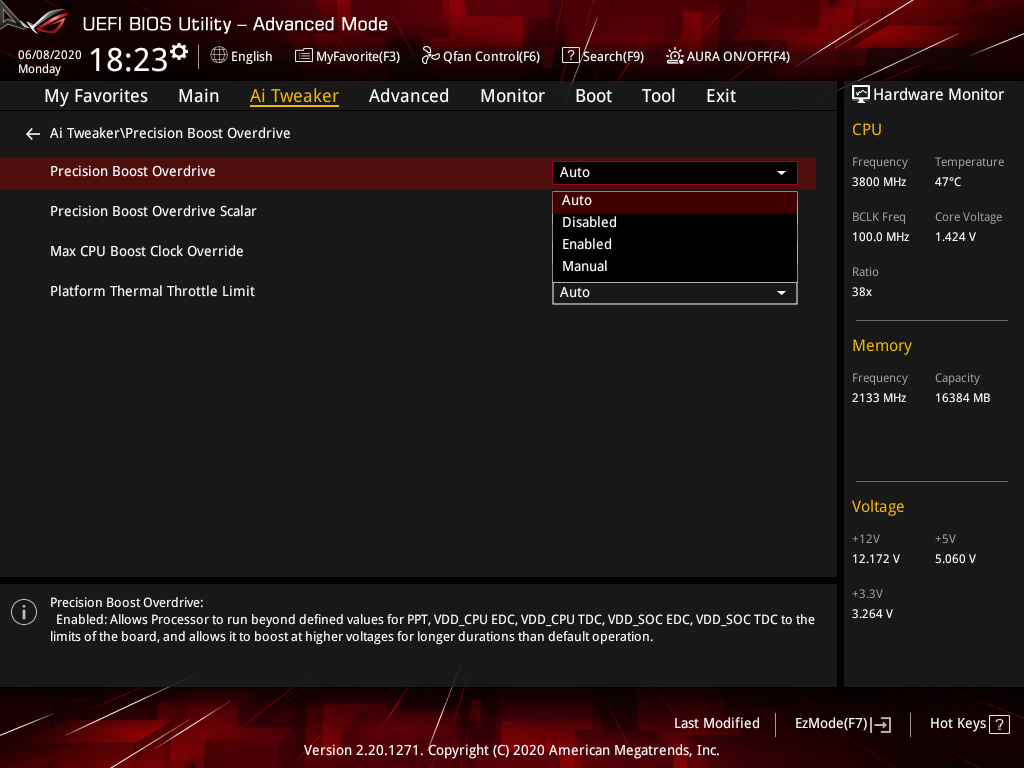Click the EzMode exit arrow icon
Screen dimensions: 1024x768
[x=881, y=724]
